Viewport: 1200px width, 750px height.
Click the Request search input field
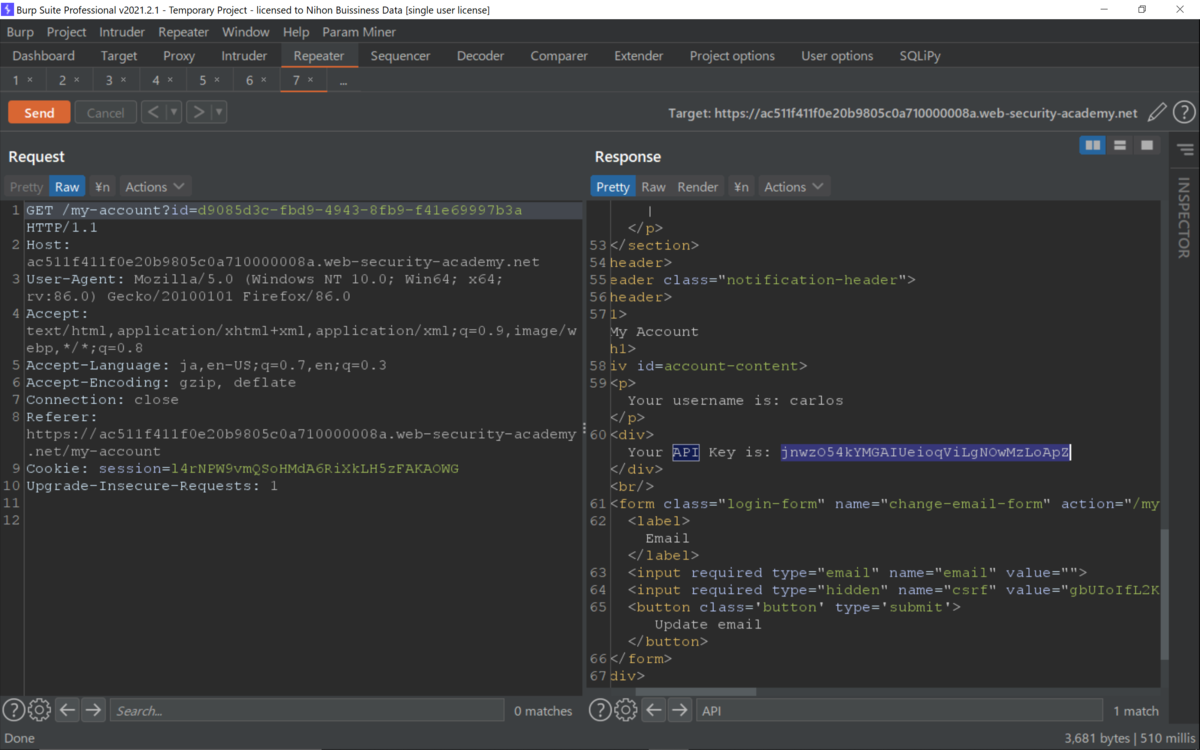[307, 710]
